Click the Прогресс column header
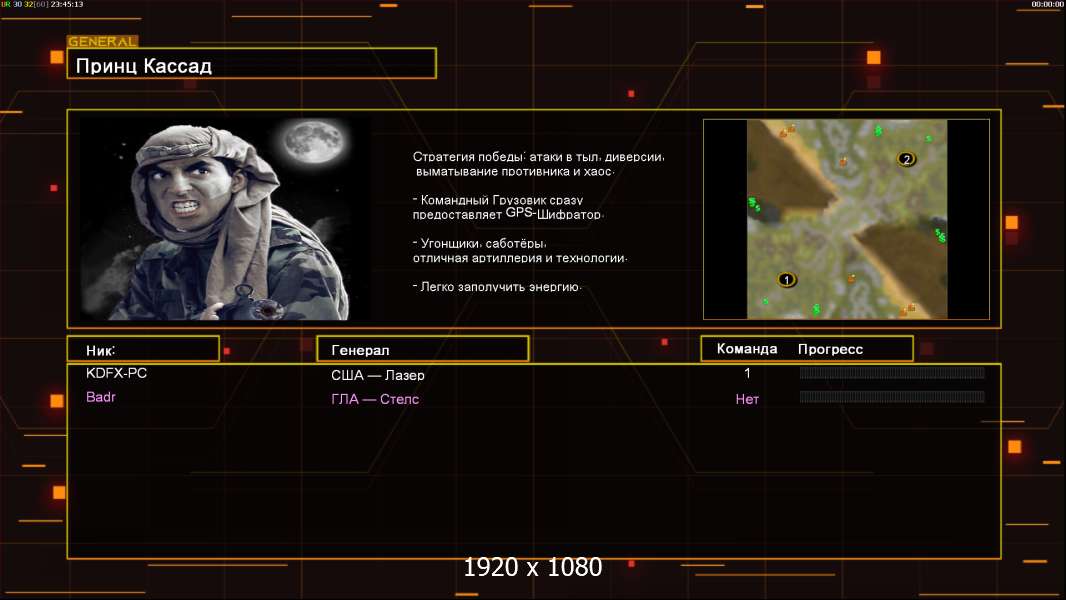This screenshot has height=600, width=1066. (x=830, y=349)
